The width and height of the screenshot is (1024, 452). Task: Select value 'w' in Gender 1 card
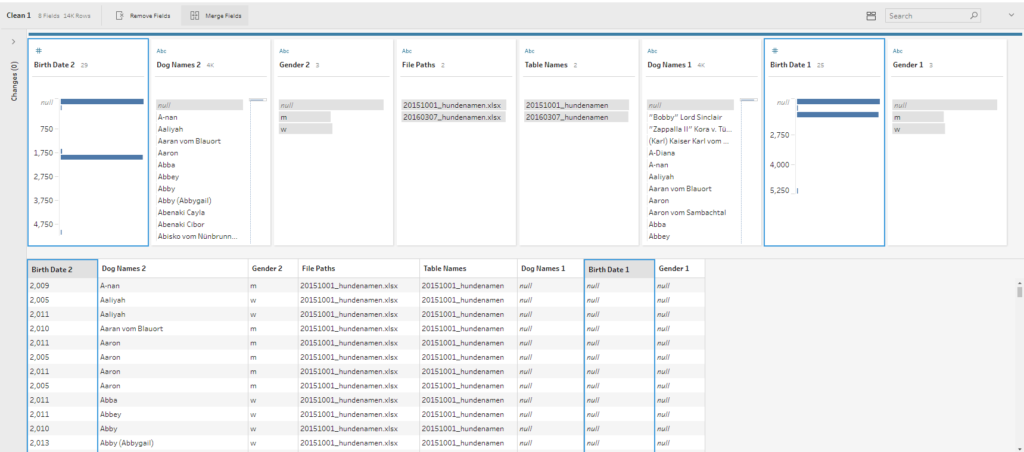(x=918, y=129)
